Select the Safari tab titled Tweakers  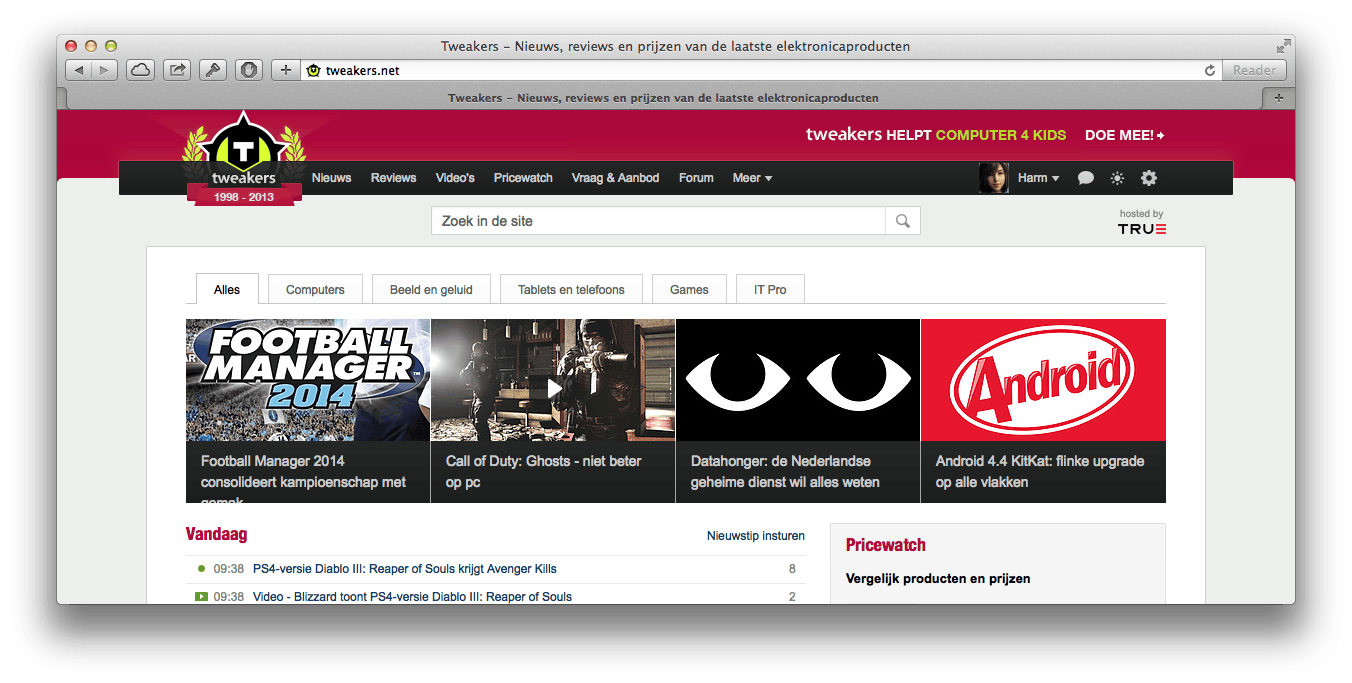663,98
